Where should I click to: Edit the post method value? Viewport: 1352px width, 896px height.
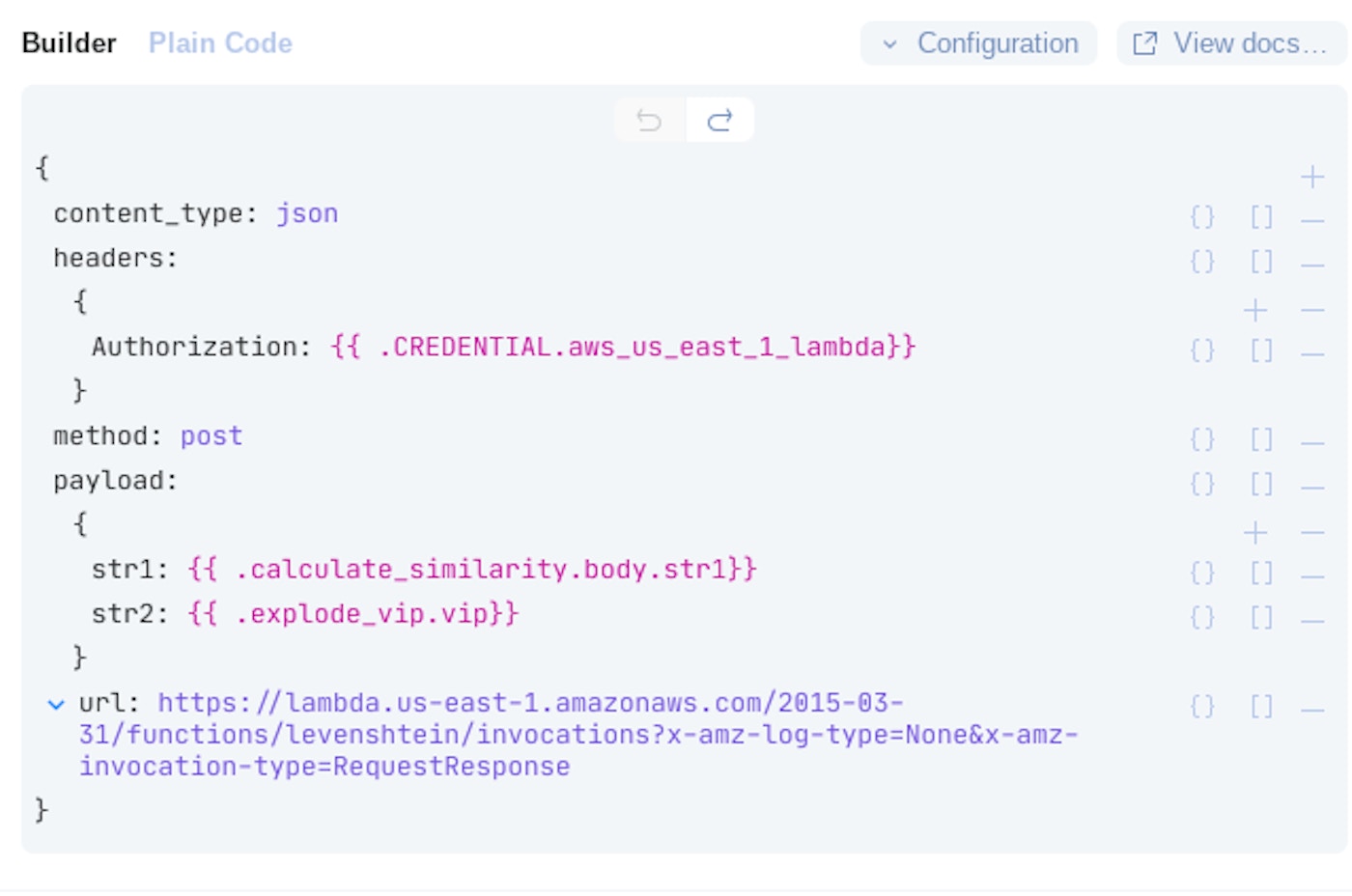(x=211, y=436)
